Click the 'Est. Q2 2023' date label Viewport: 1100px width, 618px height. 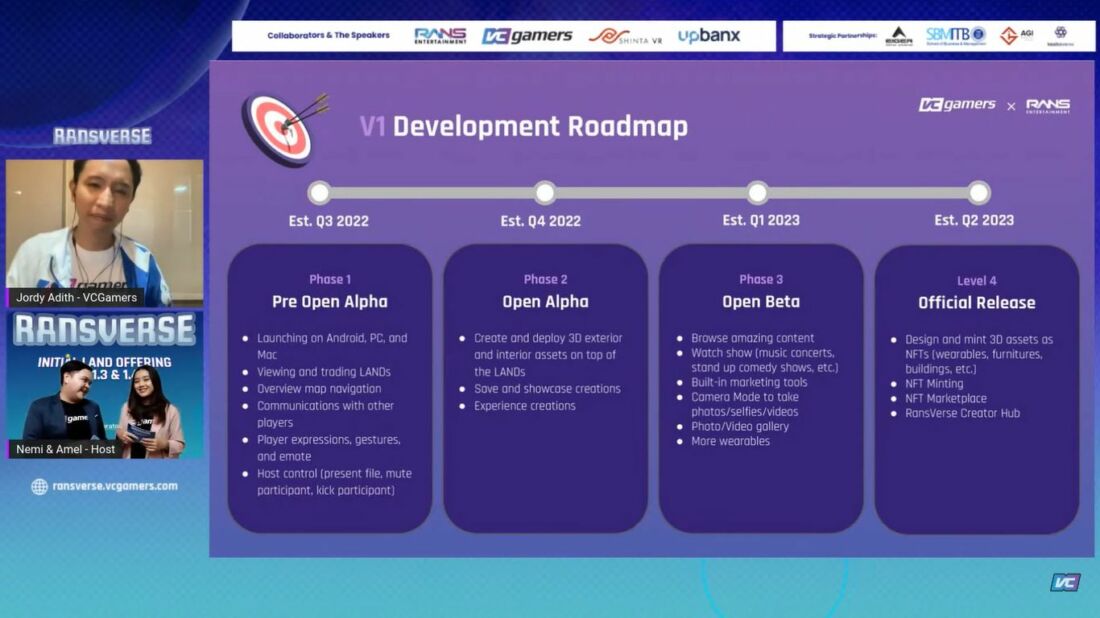click(974, 220)
